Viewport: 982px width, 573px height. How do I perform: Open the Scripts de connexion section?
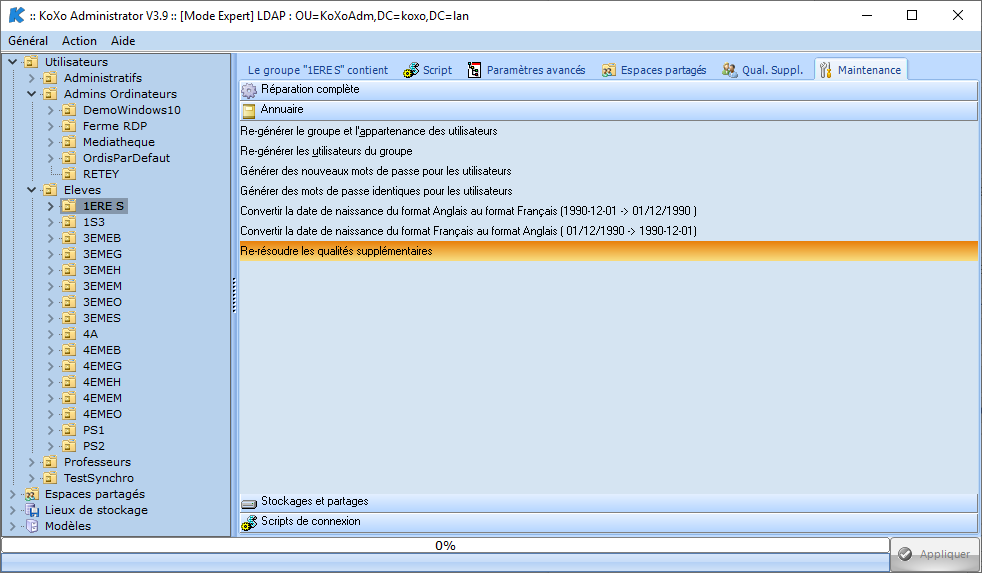tap(608, 522)
